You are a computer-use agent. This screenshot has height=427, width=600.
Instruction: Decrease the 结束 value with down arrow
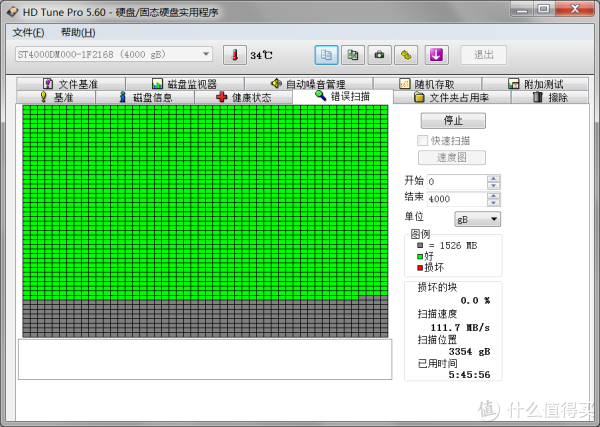click(x=494, y=203)
